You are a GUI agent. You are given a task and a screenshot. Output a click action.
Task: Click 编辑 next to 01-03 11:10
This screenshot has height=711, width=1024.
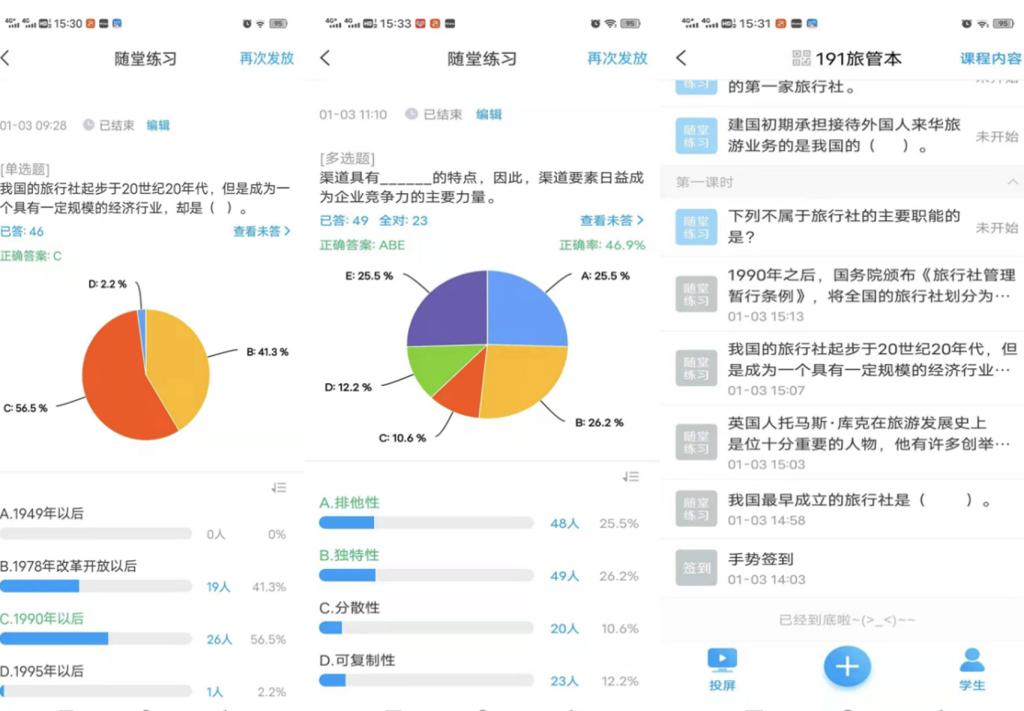tap(489, 115)
